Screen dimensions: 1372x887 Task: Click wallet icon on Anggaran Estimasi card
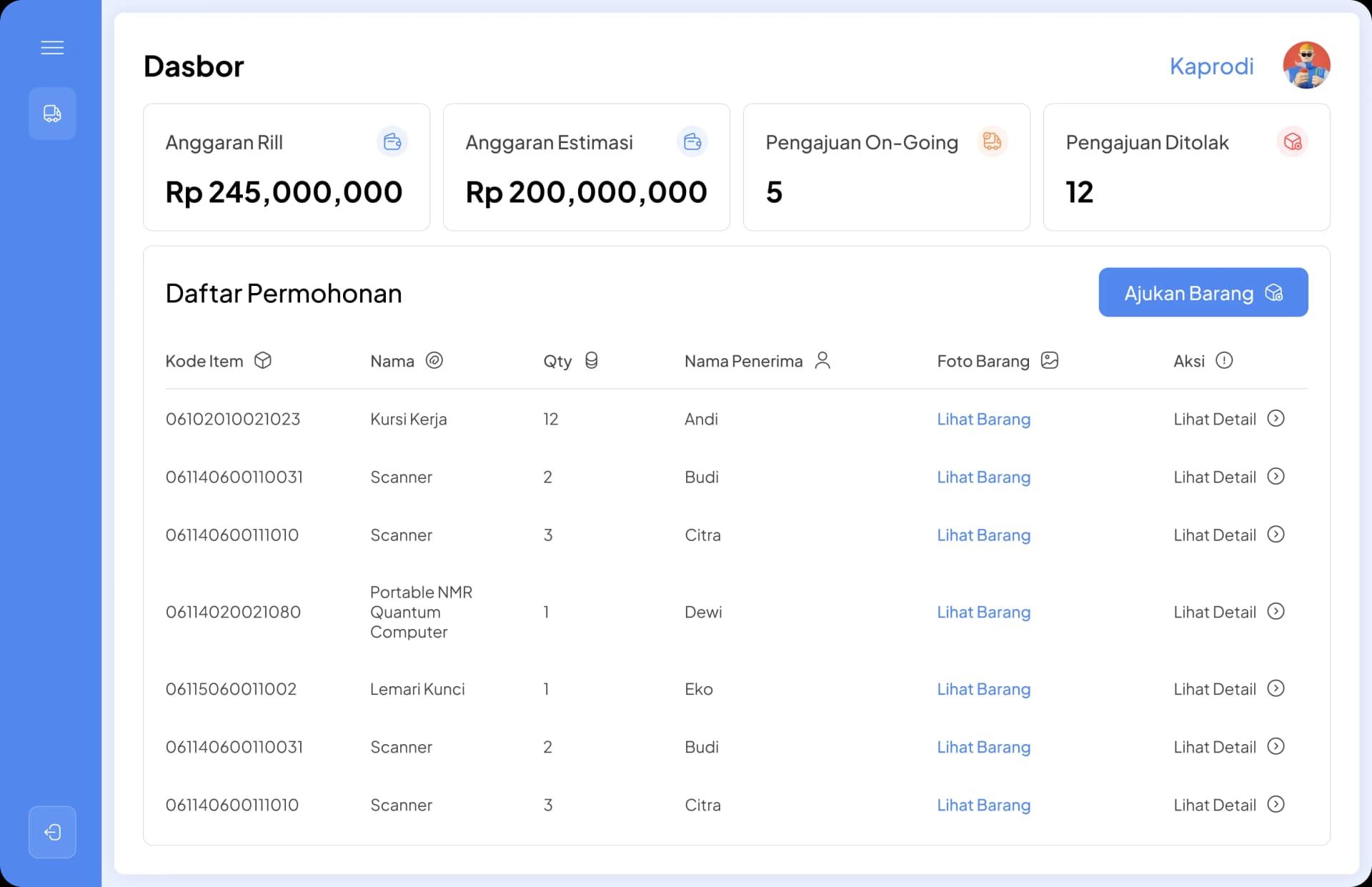tap(692, 142)
